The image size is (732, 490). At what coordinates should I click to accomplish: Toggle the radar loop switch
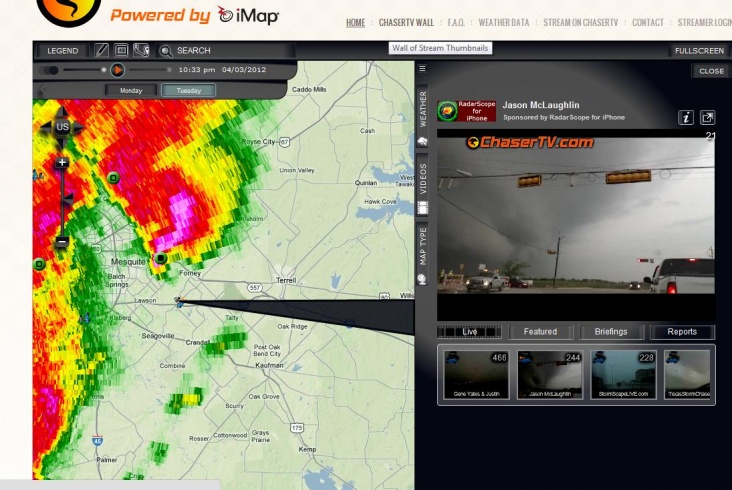[x=49, y=70]
